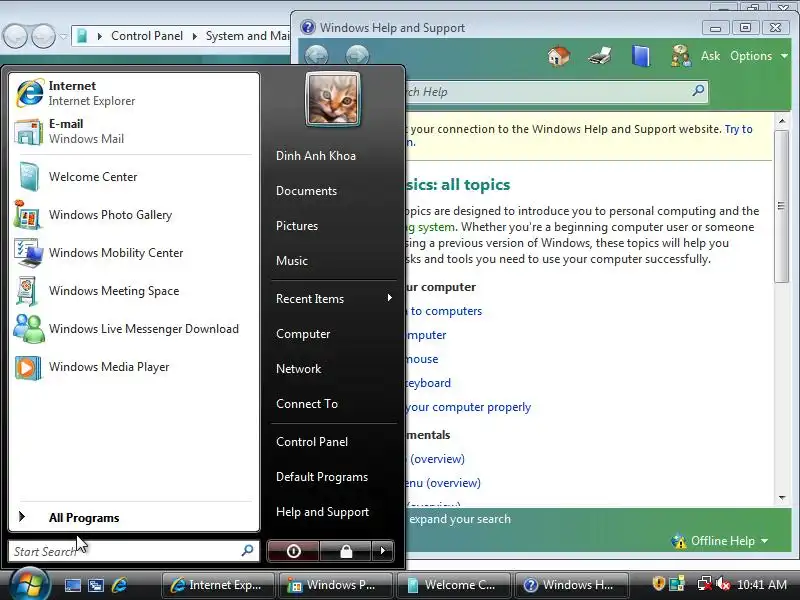Viewport: 800px width, 600px height.
Task: Open Windows Mobility Center
Action: coord(134,253)
